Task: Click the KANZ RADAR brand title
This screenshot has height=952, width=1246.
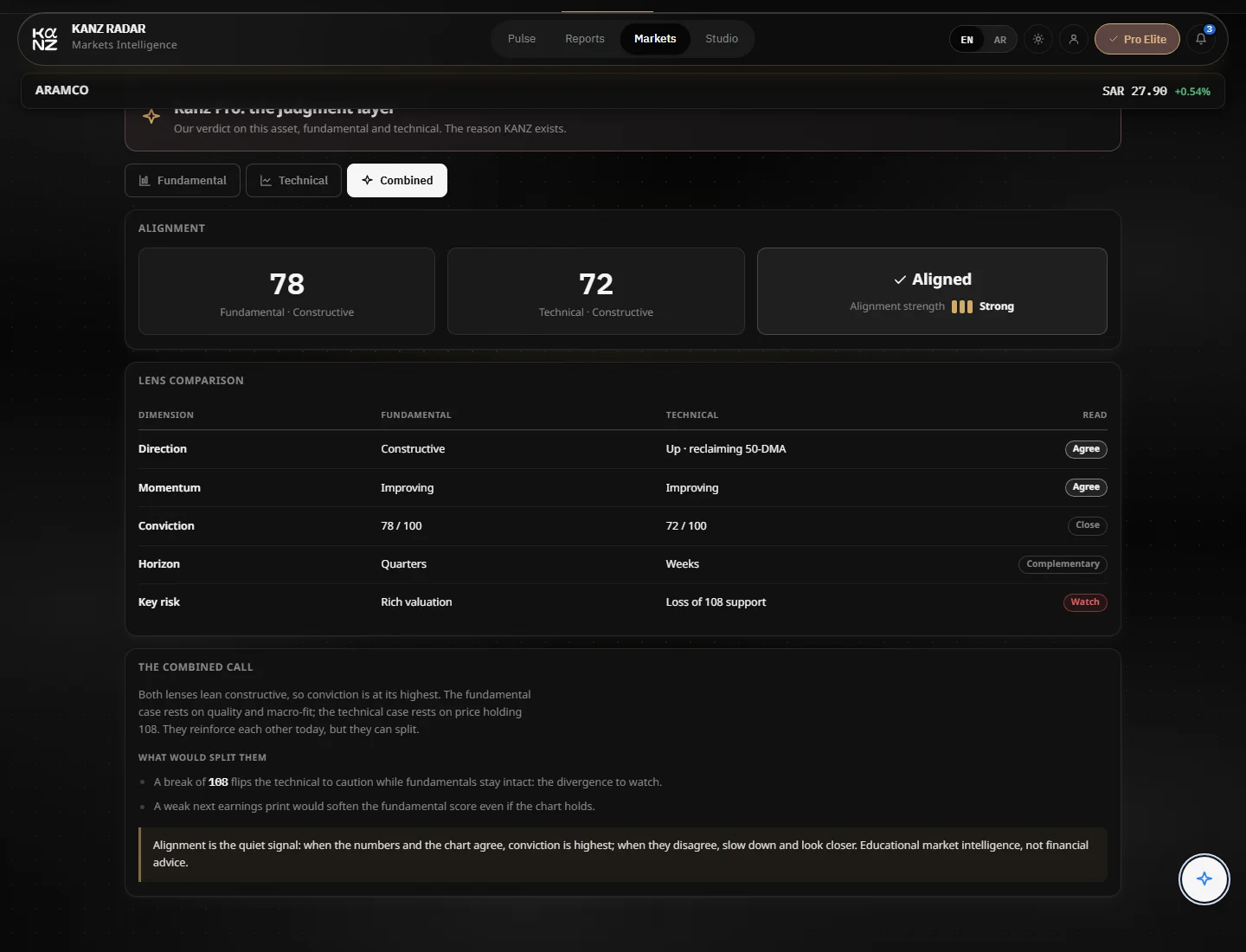Action: (109, 29)
